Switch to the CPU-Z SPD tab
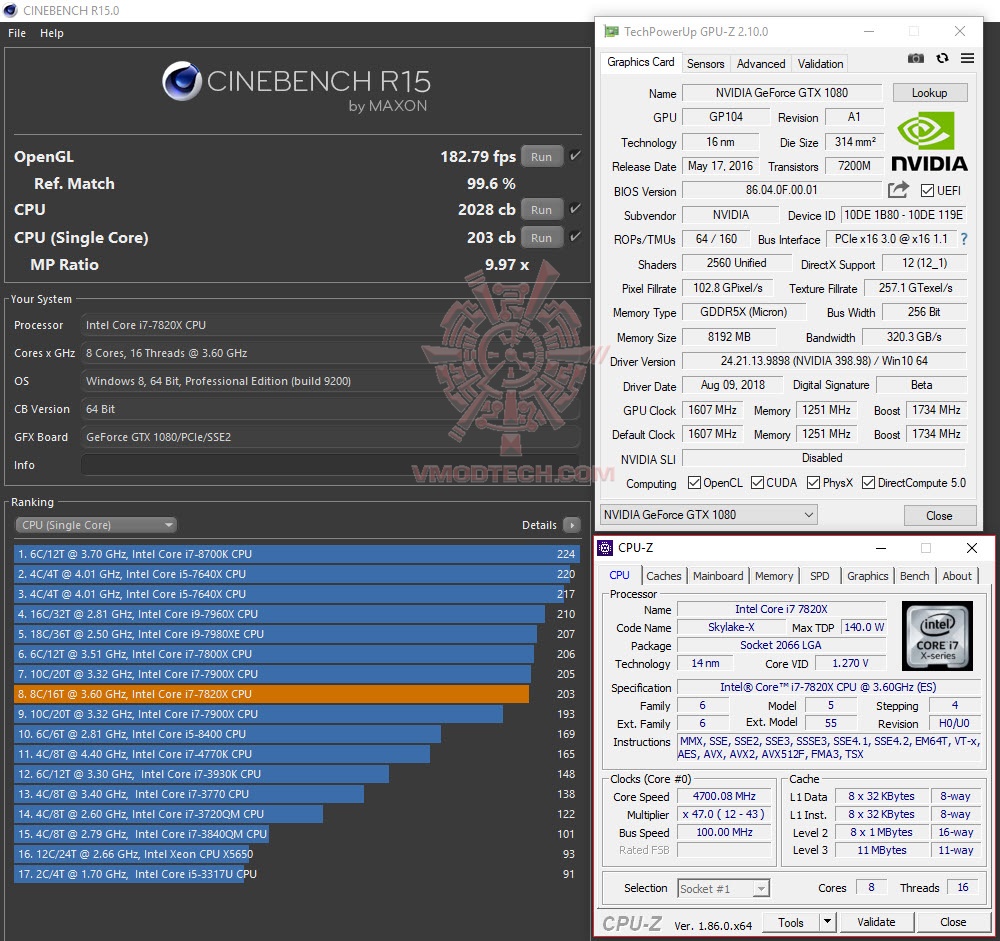This screenshot has height=941, width=1000. pyautogui.click(x=820, y=575)
